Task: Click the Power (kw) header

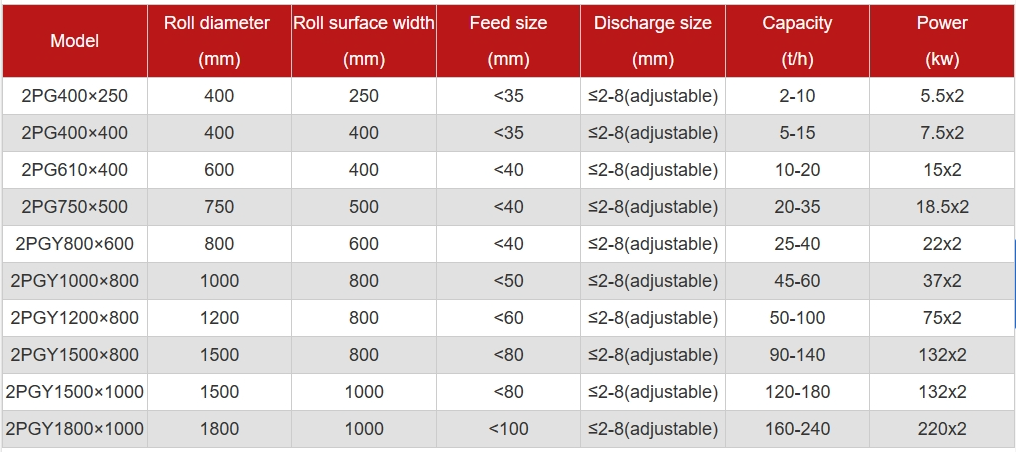Action: [942, 41]
